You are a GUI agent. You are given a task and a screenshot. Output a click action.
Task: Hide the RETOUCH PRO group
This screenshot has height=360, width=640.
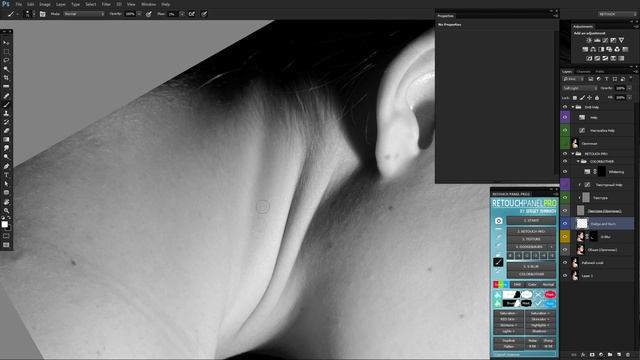(x=565, y=154)
